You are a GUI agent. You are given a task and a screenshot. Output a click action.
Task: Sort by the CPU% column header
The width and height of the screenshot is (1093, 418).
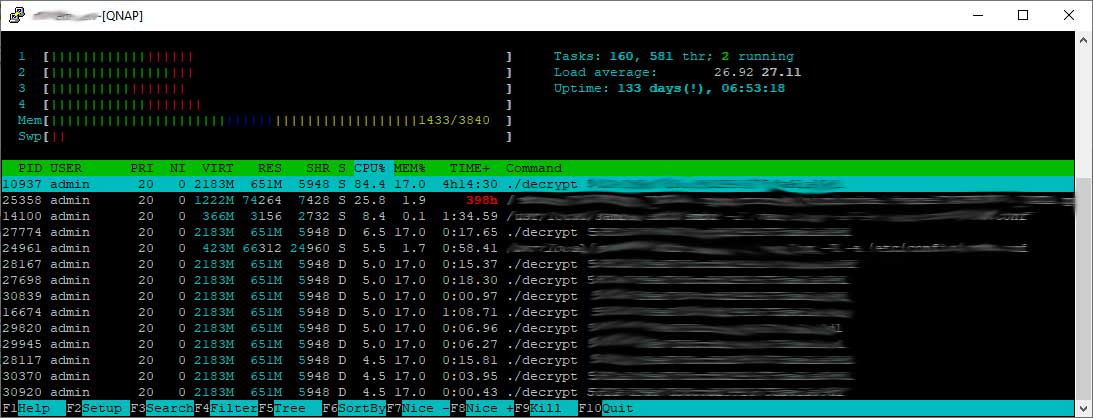371,168
